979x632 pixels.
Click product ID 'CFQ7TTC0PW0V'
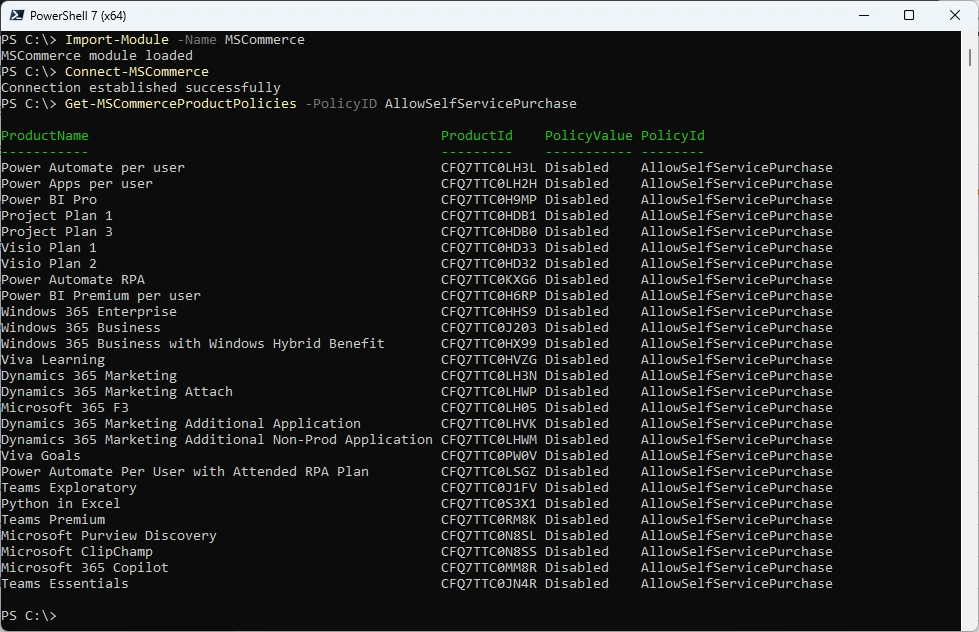pyautogui.click(x=489, y=455)
